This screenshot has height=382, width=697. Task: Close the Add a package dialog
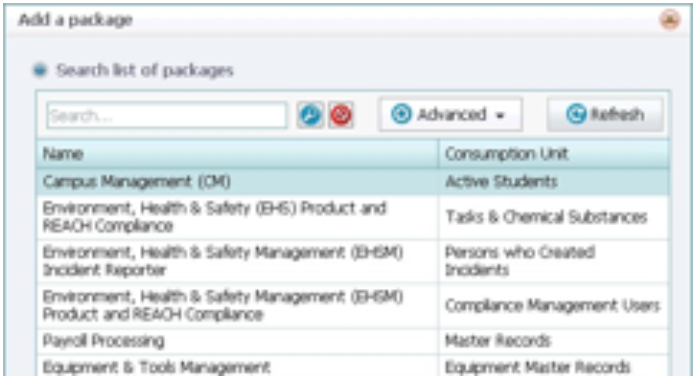point(670,20)
